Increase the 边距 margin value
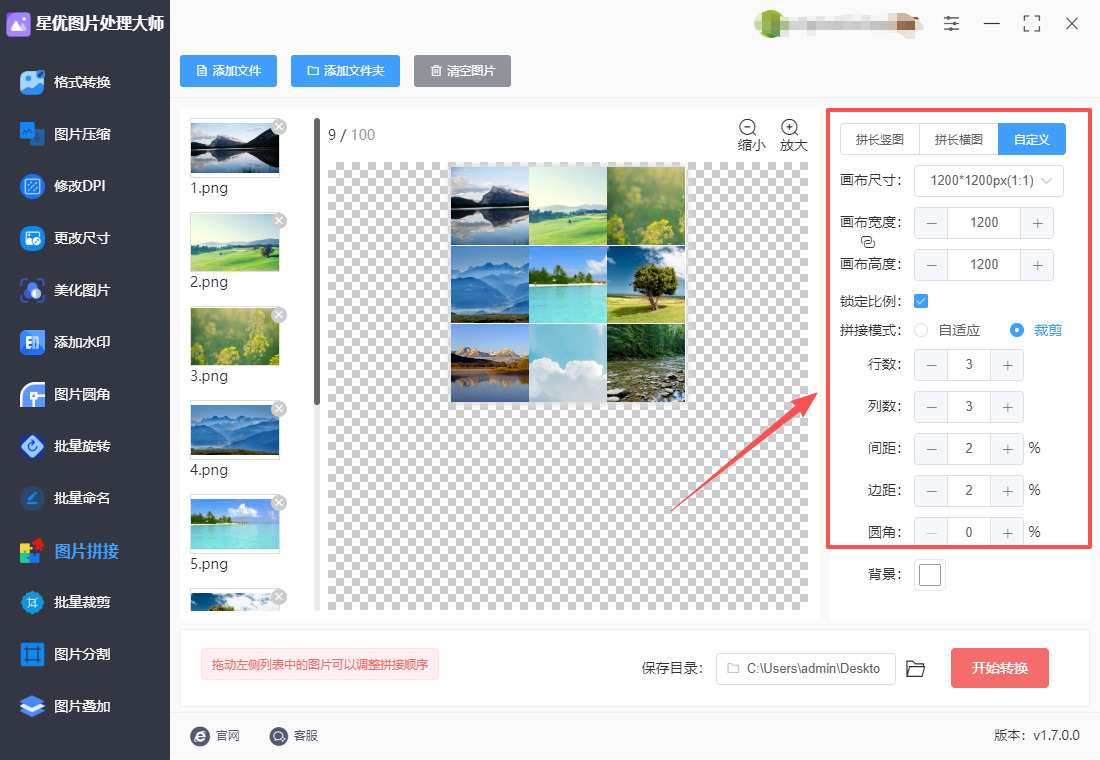 (1007, 491)
